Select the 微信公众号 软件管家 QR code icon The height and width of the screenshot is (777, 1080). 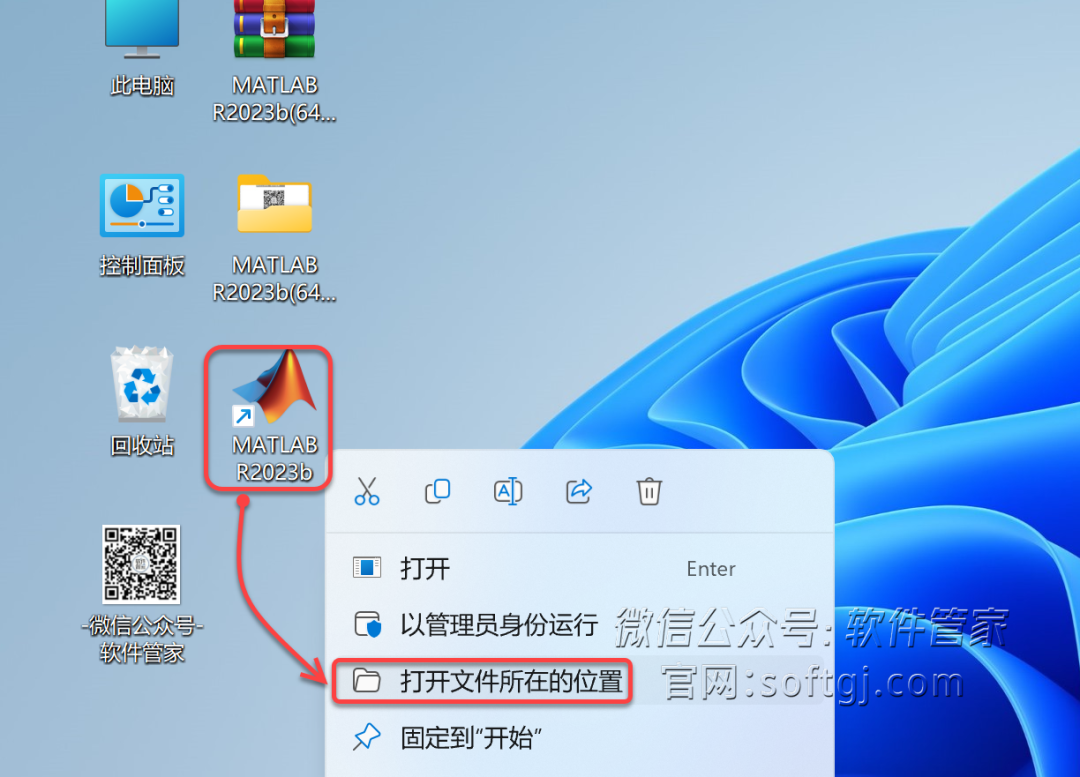(141, 564)
